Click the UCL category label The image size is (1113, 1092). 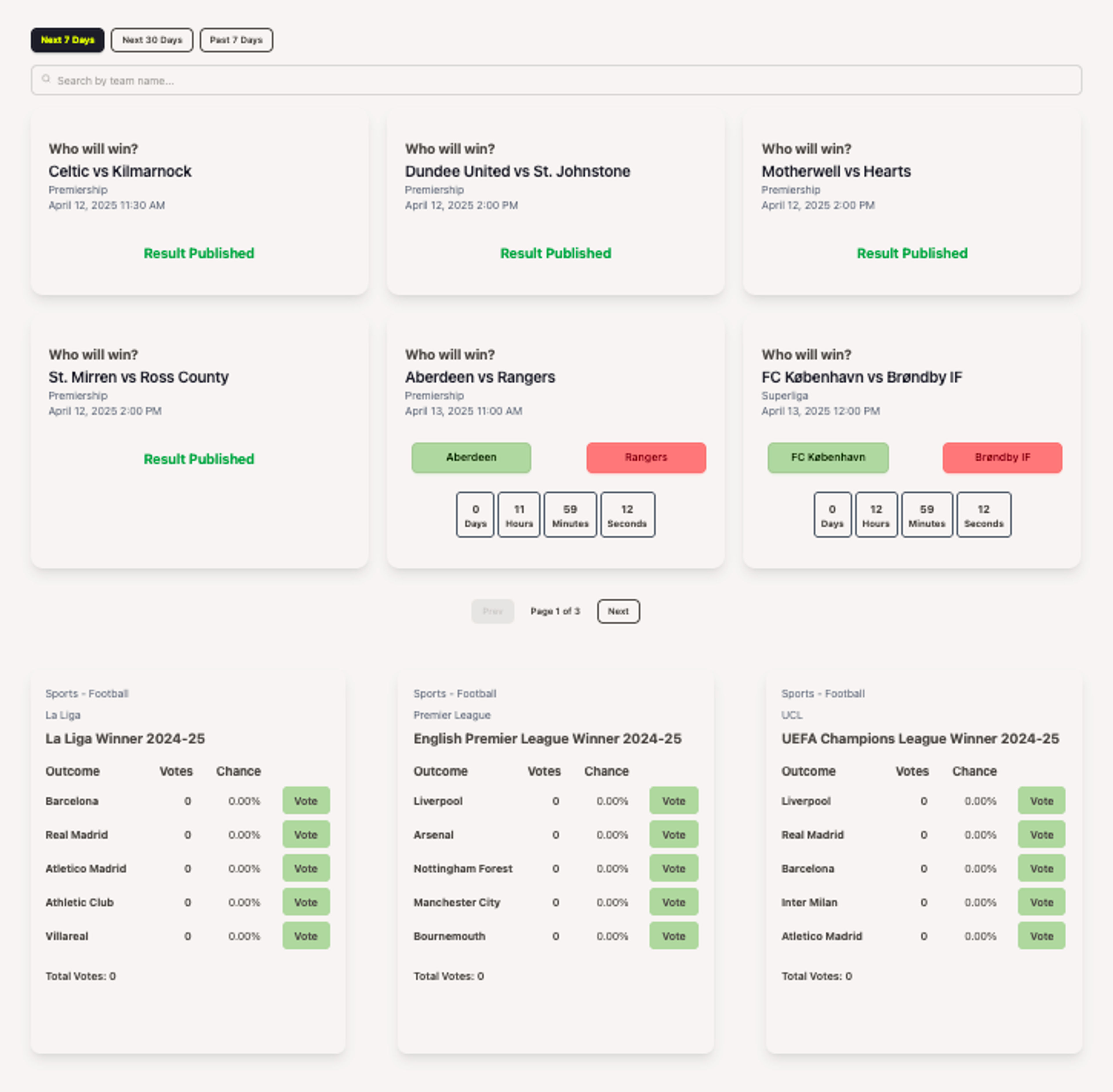[792, 715]
